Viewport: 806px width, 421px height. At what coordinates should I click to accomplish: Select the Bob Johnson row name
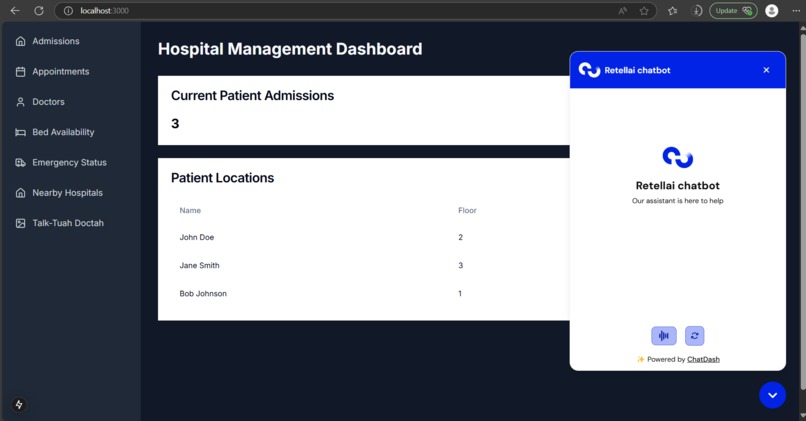tap(203, 294)
